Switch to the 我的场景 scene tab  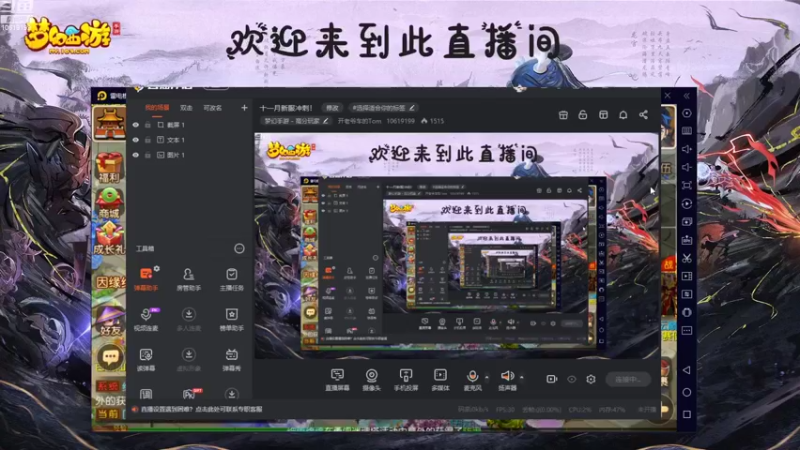tap(157, 108)
